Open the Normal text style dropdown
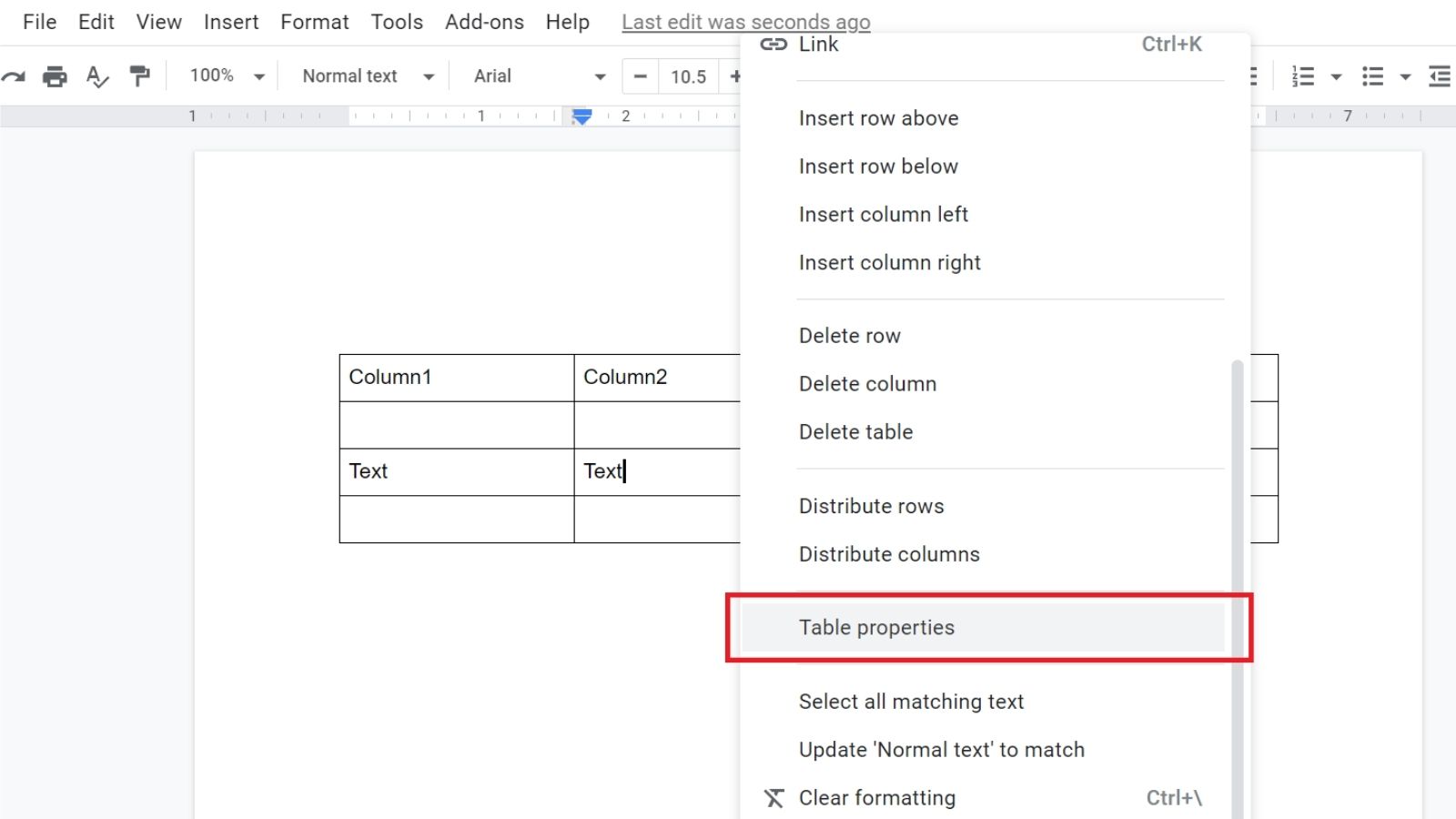 pyautogui.click(x=368, y=76)
